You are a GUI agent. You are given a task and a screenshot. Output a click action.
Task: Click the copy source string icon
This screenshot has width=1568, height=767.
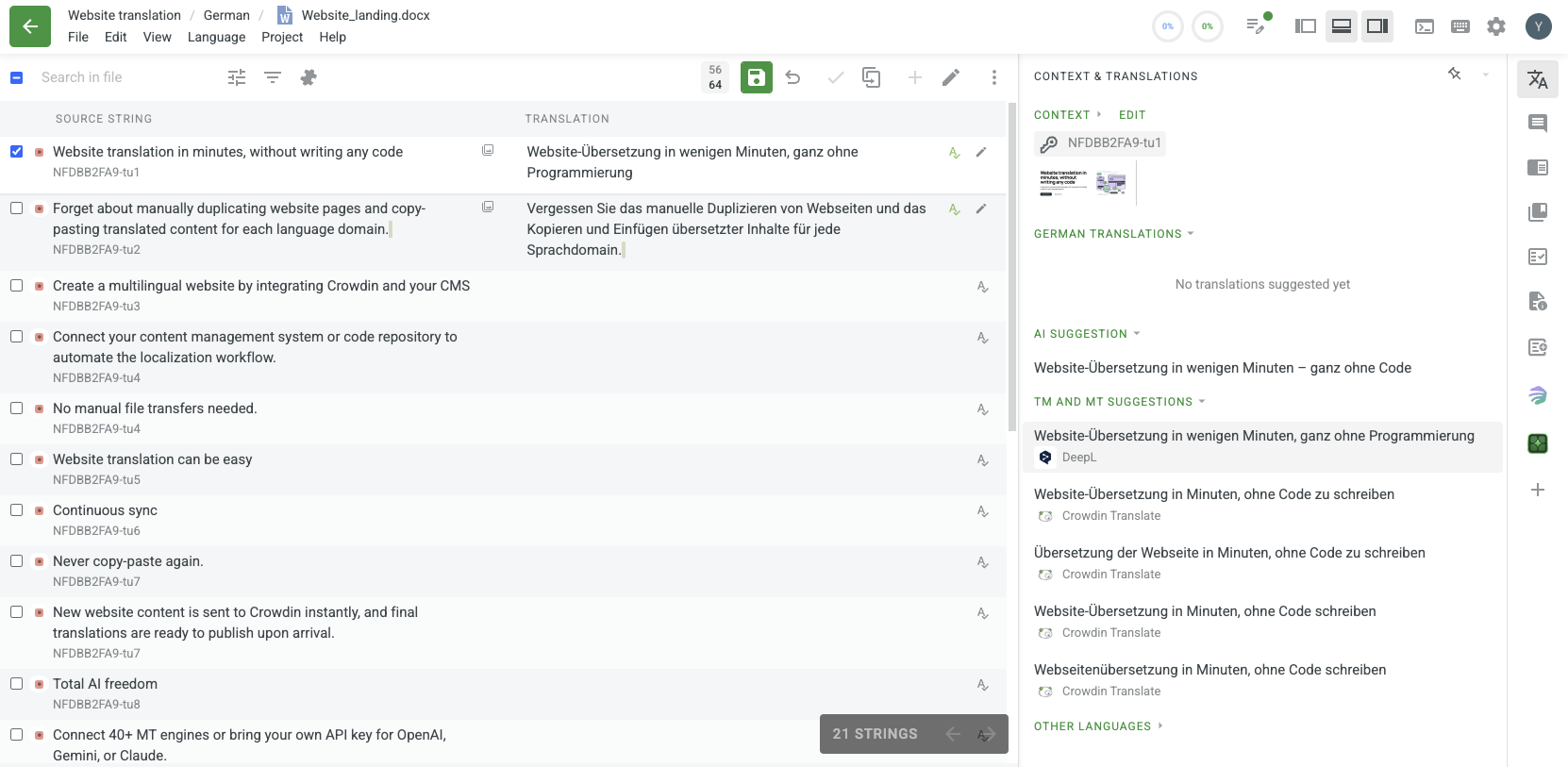[871, 77]
